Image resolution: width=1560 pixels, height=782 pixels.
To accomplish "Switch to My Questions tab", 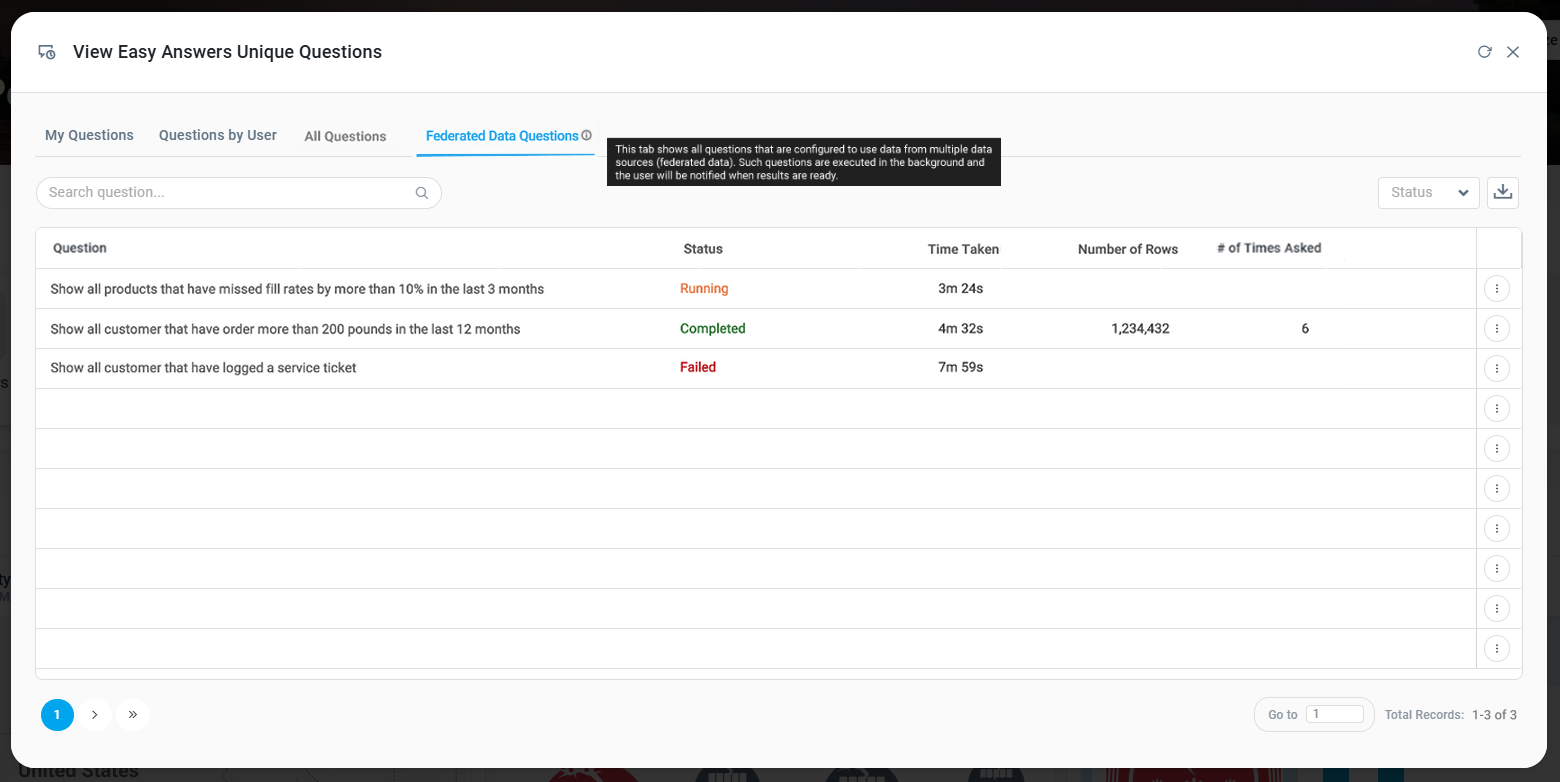I will pyautogui.click(x=89, y=135).
